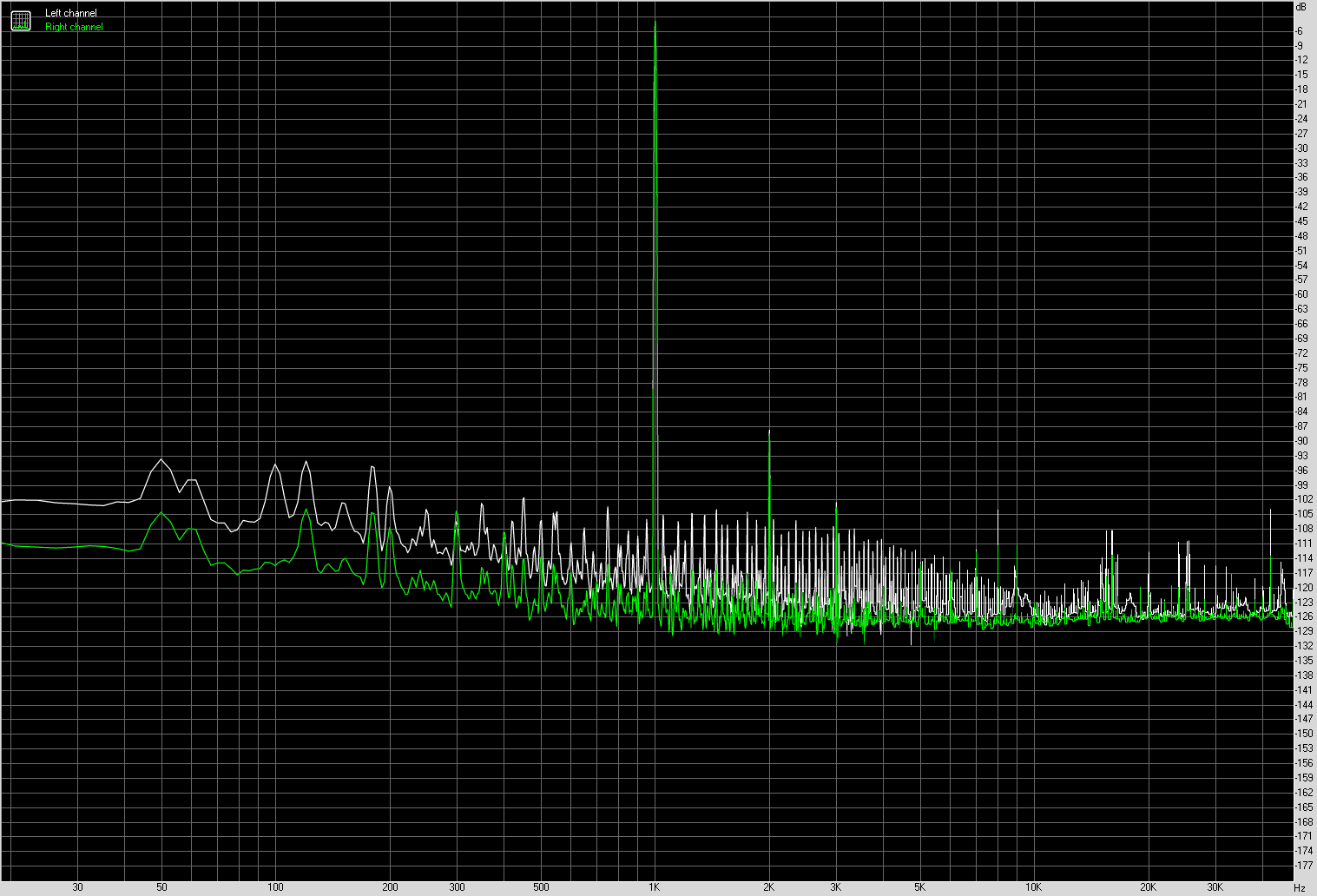
Task: Click the -30 dB scale label
Action: tap(1301, 148)
